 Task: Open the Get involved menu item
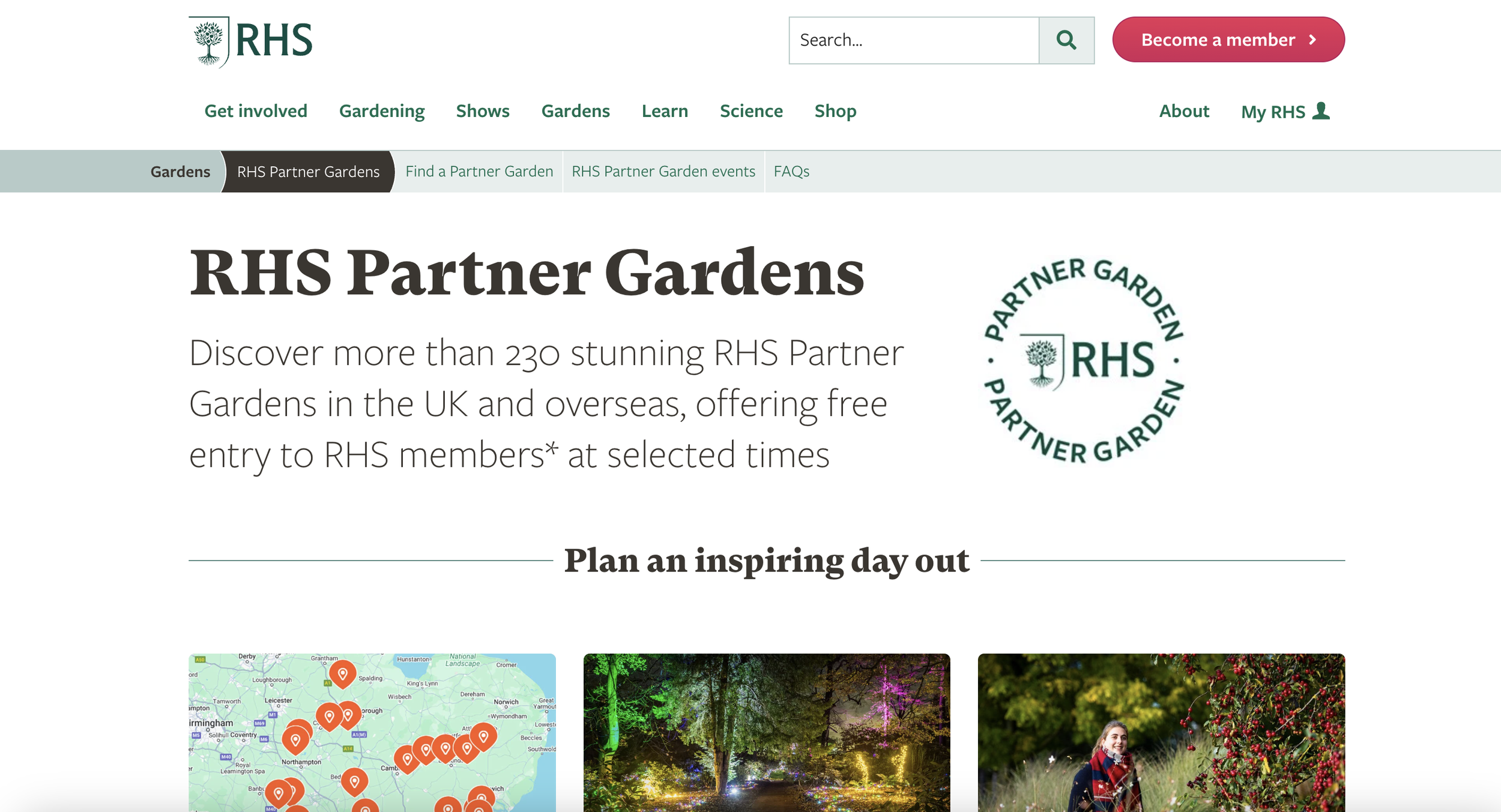(256, 111)
